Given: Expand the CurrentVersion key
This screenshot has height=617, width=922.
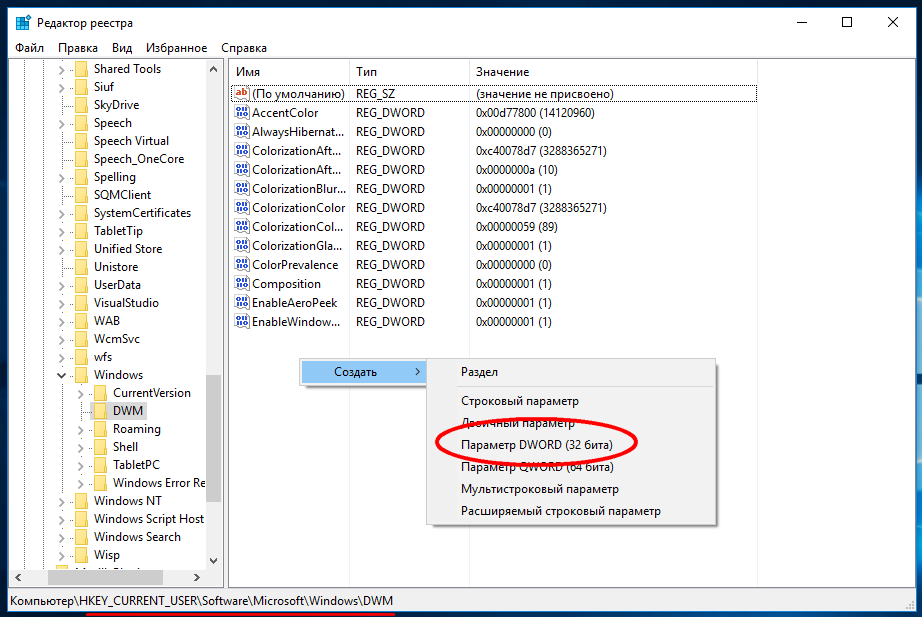Looking at the screenshot, I should coord(81,393).
